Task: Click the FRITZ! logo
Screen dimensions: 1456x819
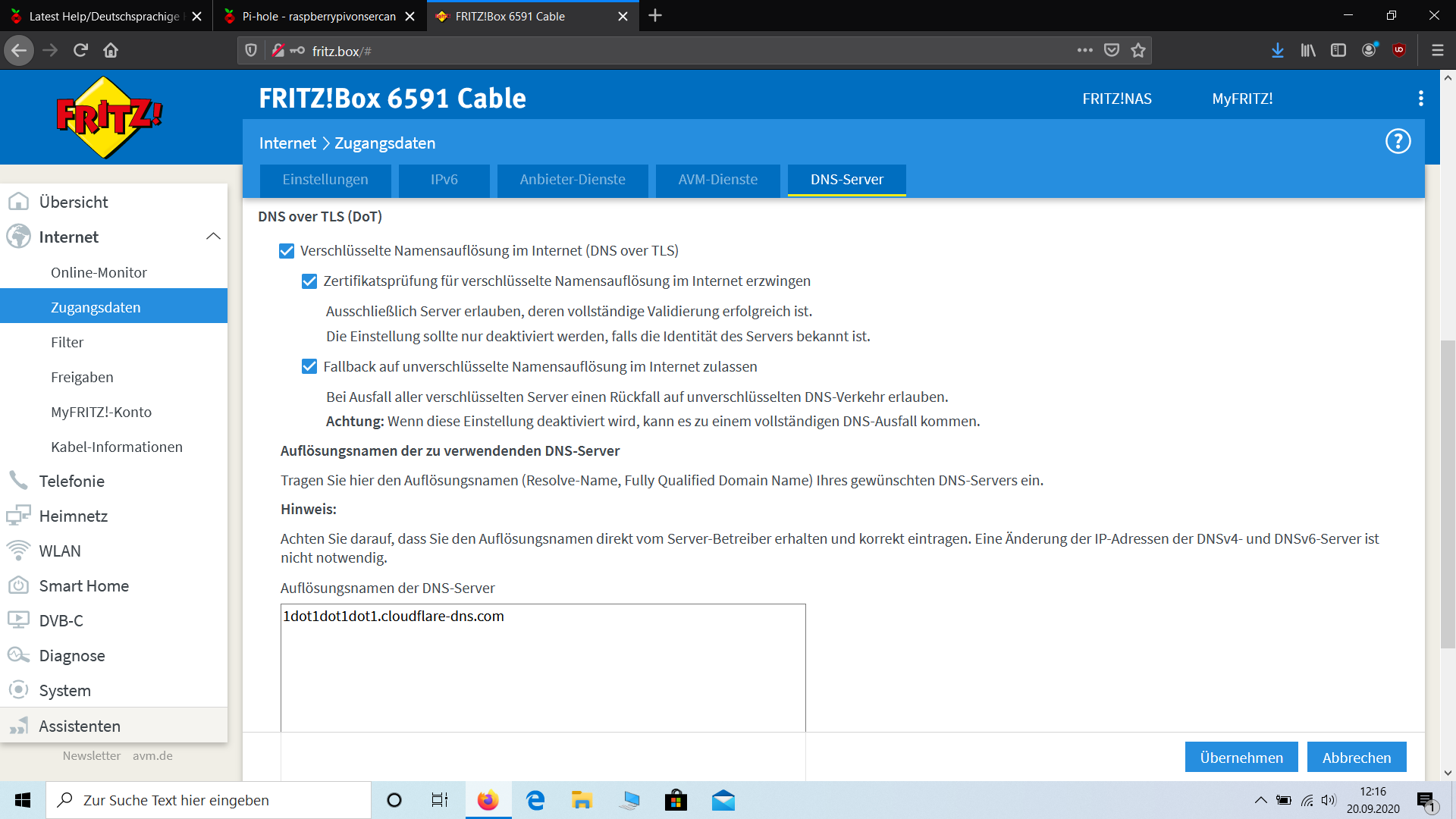Action: (109, 118)
